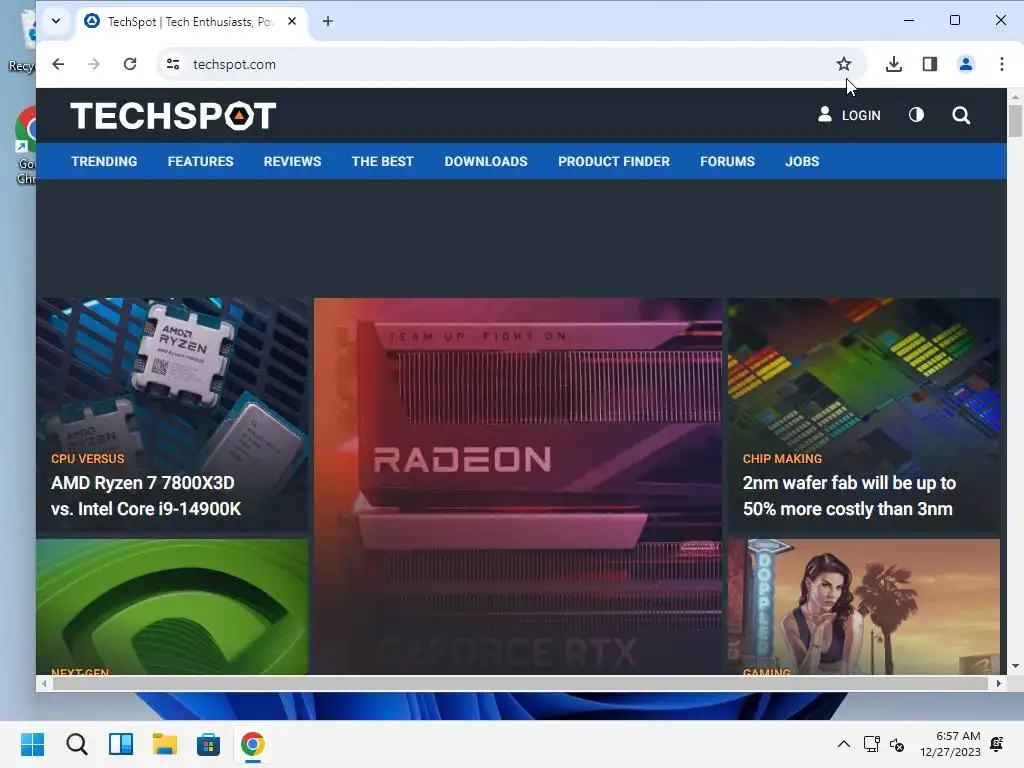
Task: Click the CPU VERSUS category label
Action: pyautogui.click(x=88, y=458)
